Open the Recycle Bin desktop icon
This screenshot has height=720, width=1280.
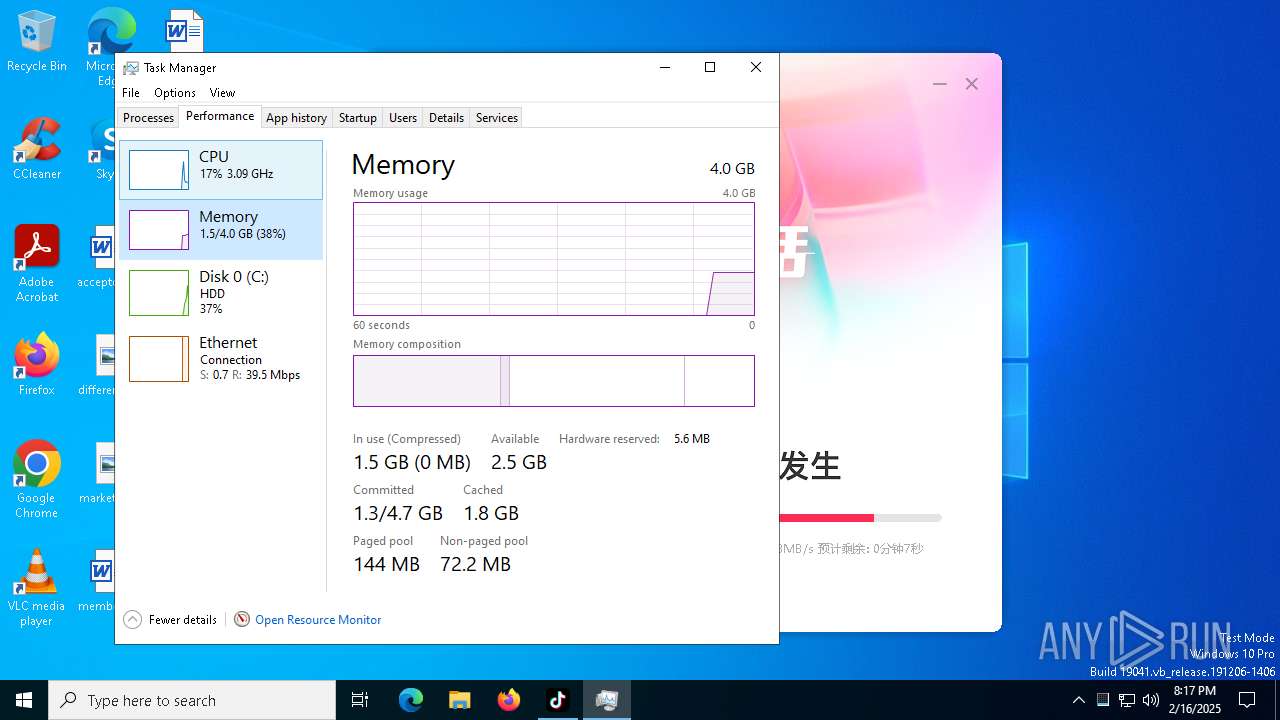pyautogui.click(x=37, y=42)
